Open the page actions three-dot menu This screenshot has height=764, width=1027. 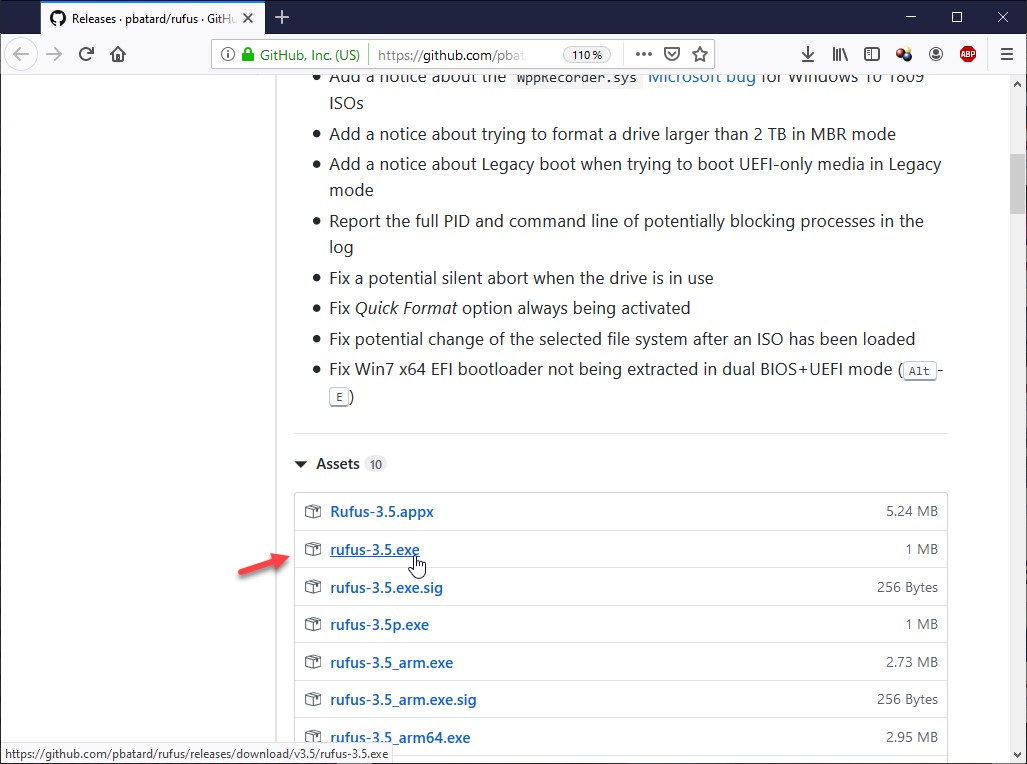(644, 54)
